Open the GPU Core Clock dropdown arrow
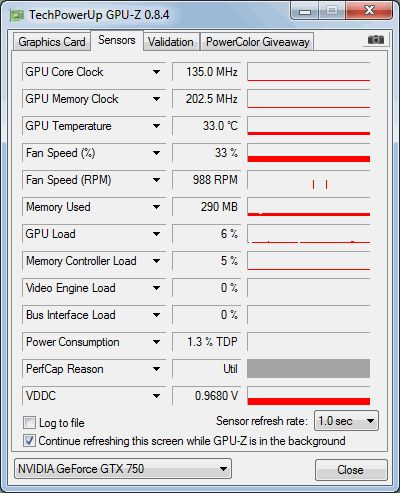Image resolution: width=400 pixels, height=493 pixels. point(156,72)
